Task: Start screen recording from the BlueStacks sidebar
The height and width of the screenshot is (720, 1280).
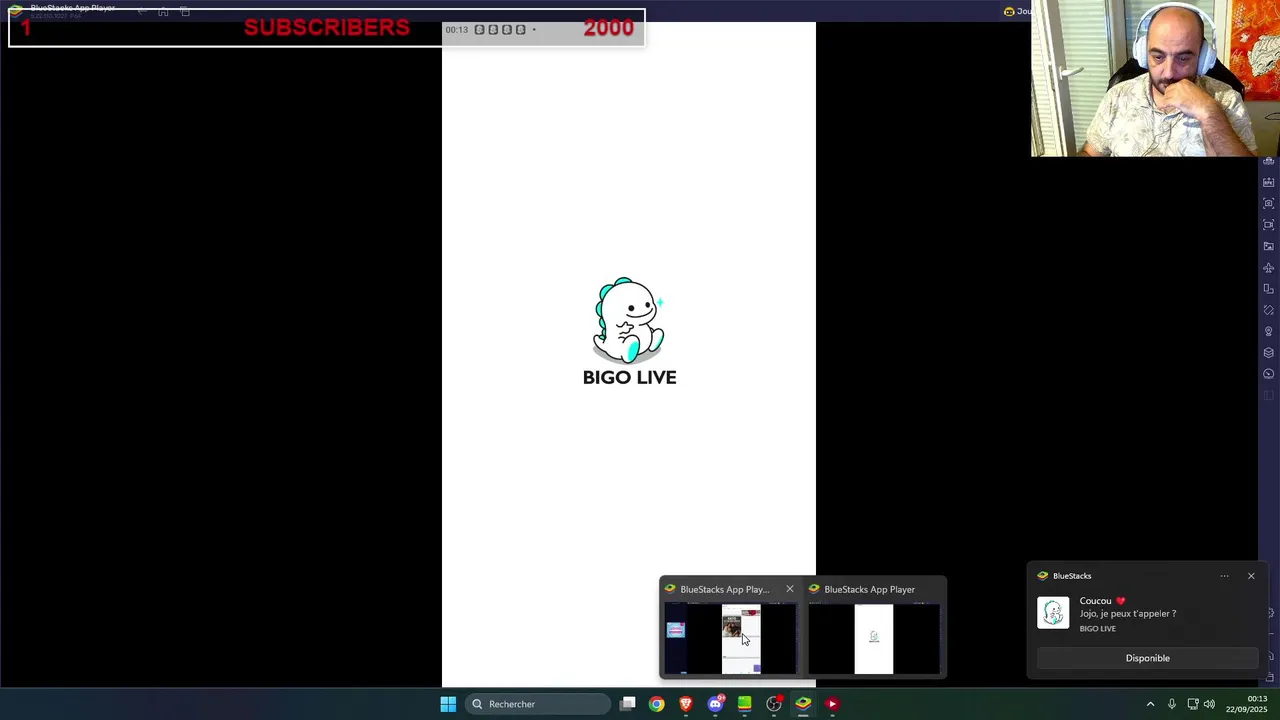Action: tap(1269, 225)
